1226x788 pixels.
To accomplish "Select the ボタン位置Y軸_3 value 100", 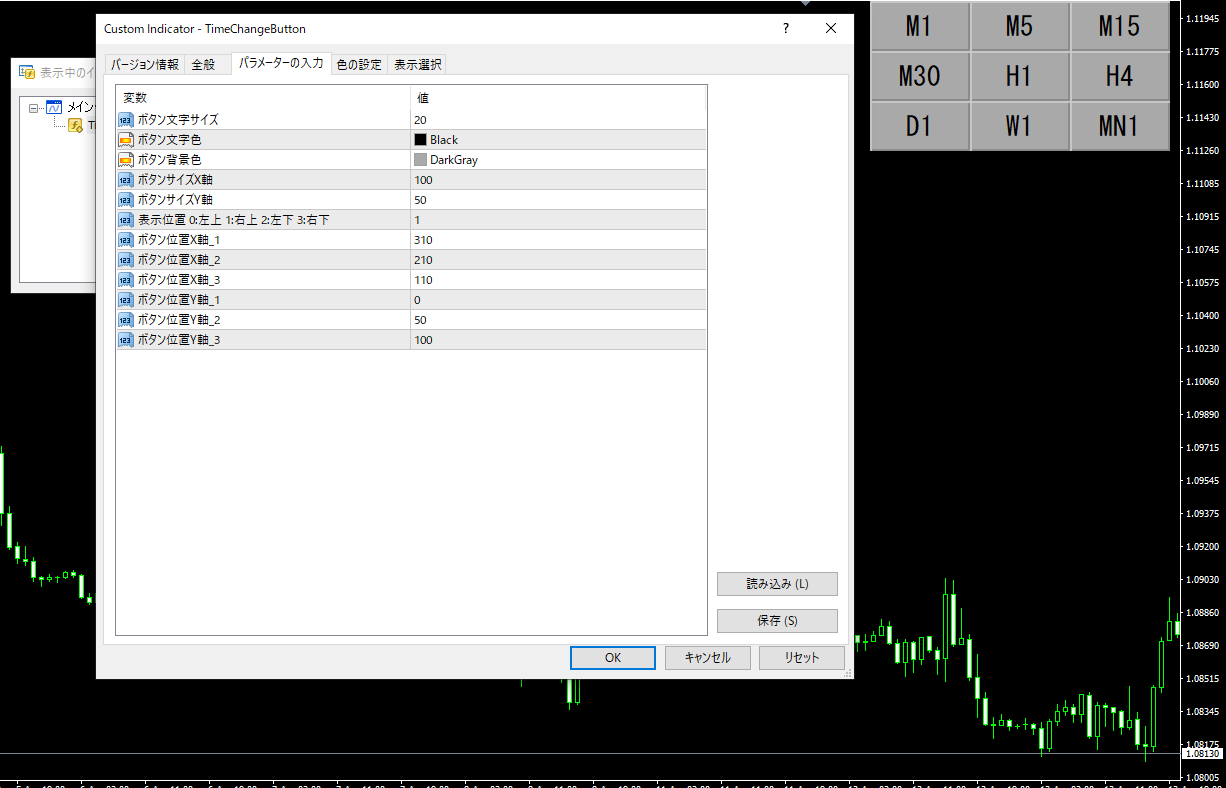I will [558, 340].
